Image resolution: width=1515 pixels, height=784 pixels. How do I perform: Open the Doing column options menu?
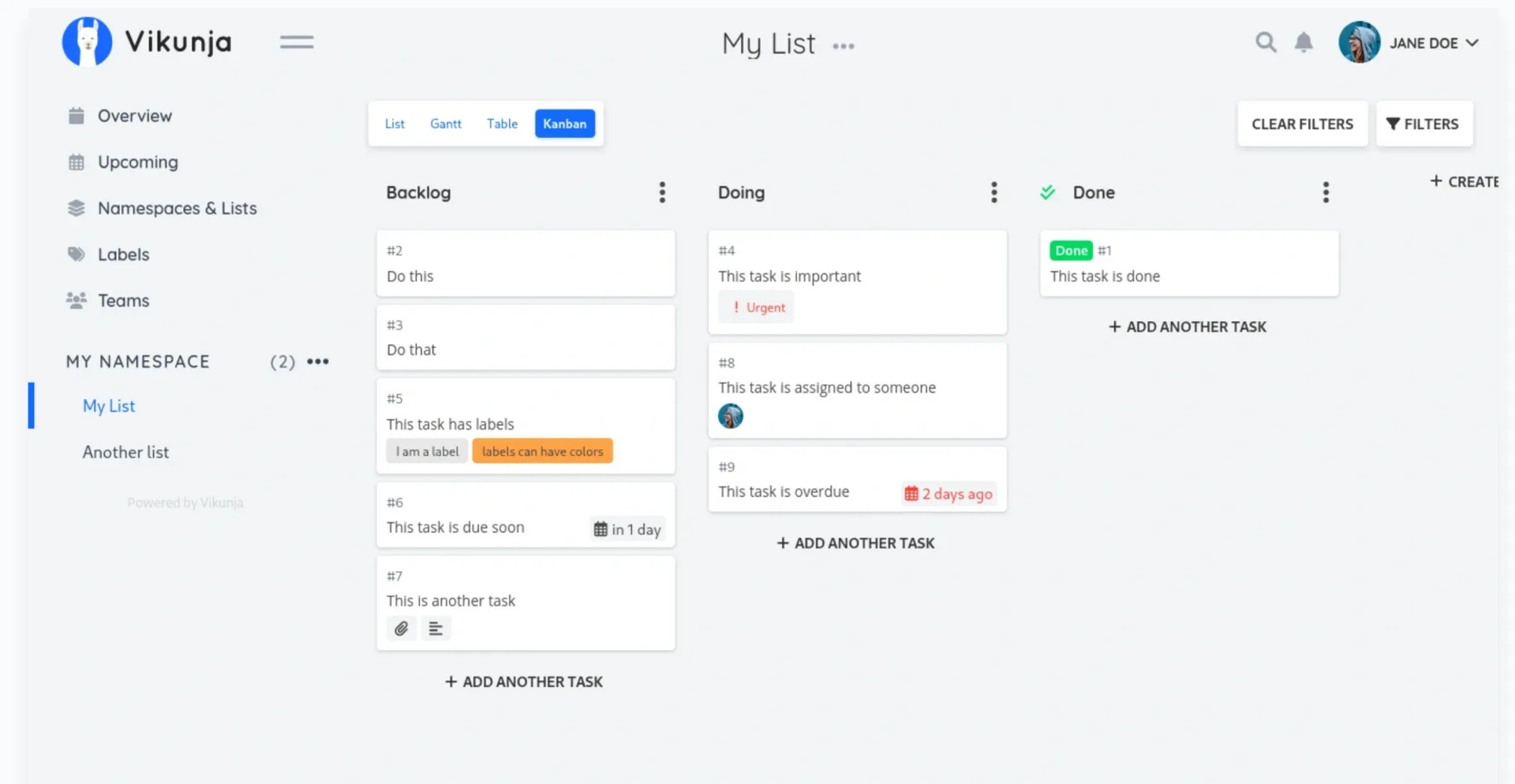[x=993, y=192]
